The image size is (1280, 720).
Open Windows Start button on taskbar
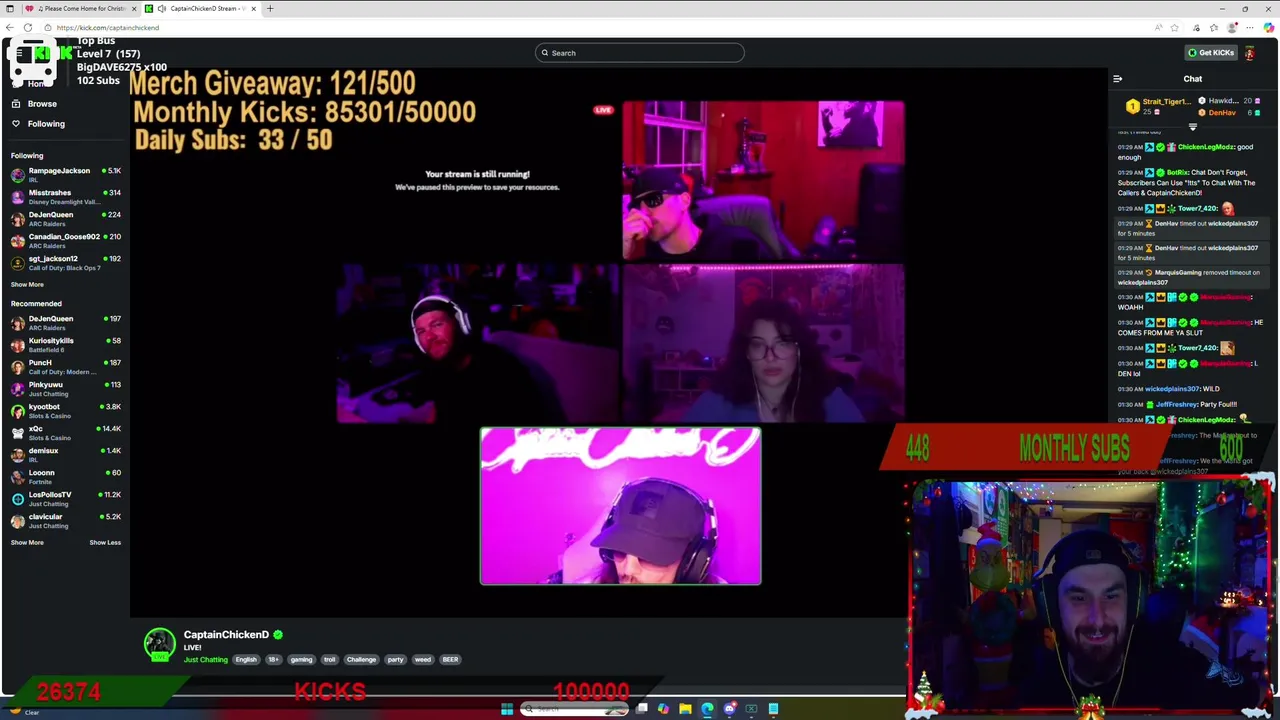pyautogui.click(x=507, y=709)
